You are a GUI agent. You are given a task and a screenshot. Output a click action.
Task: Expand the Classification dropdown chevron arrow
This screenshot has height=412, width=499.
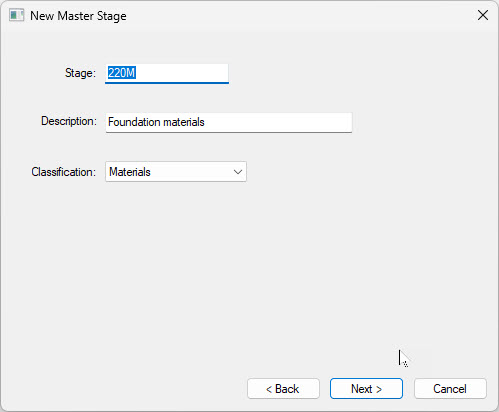tap(238, 172)
